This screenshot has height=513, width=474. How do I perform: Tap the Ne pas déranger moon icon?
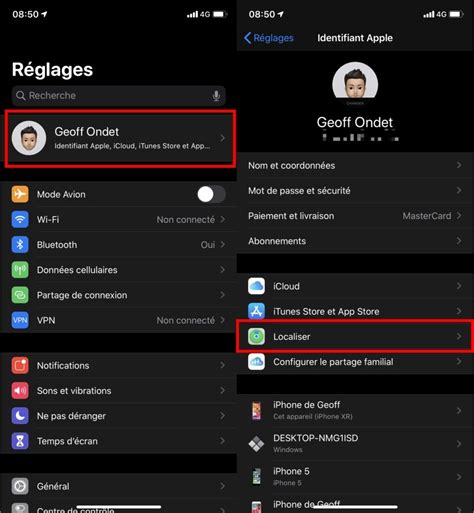pos(20,416)
